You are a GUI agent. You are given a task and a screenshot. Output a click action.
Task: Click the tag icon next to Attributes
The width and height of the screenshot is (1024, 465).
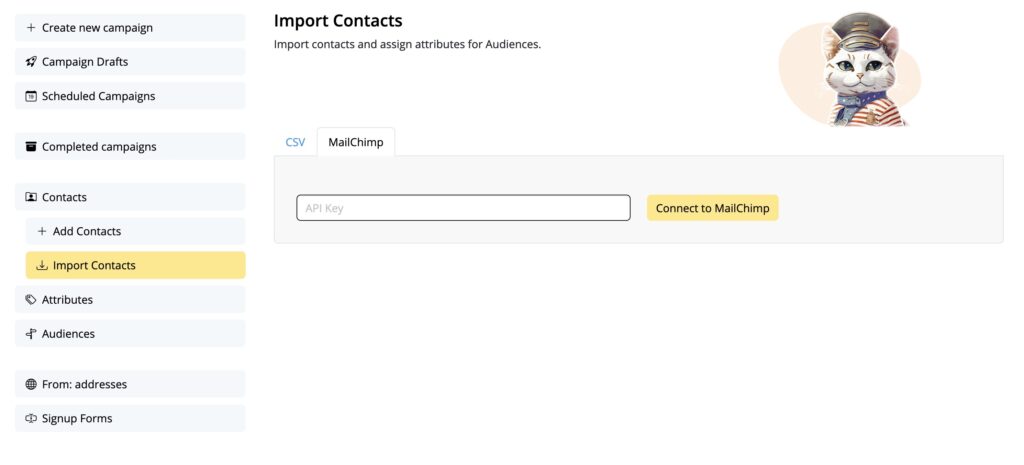[x=31, y=299]
